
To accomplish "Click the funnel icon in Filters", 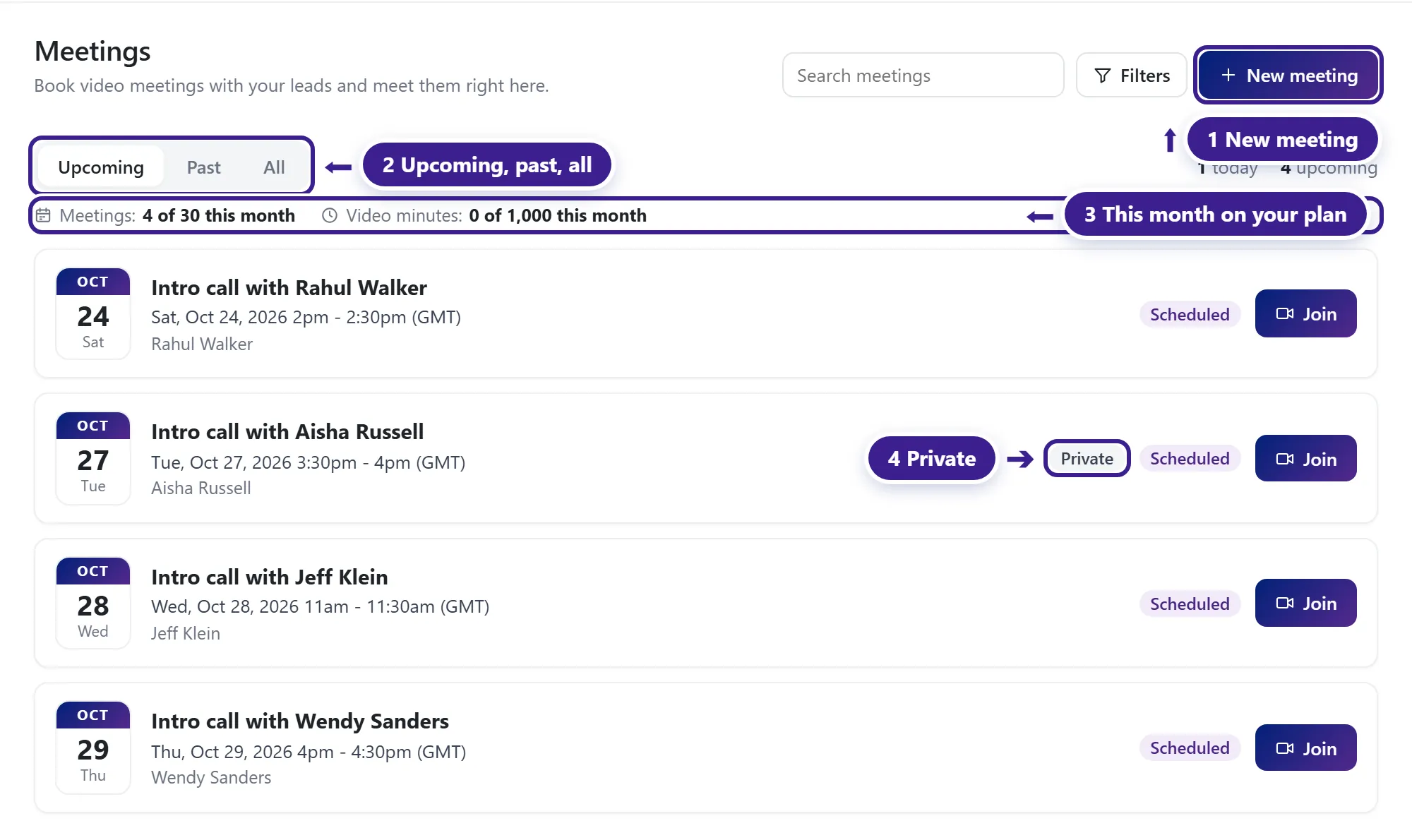I will (x=1102, y=76).
